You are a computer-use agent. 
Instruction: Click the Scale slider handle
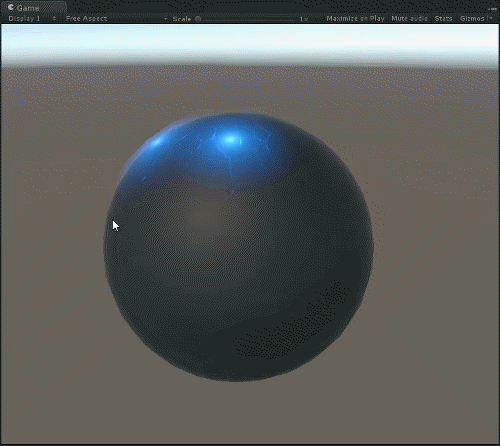(198, 19)
